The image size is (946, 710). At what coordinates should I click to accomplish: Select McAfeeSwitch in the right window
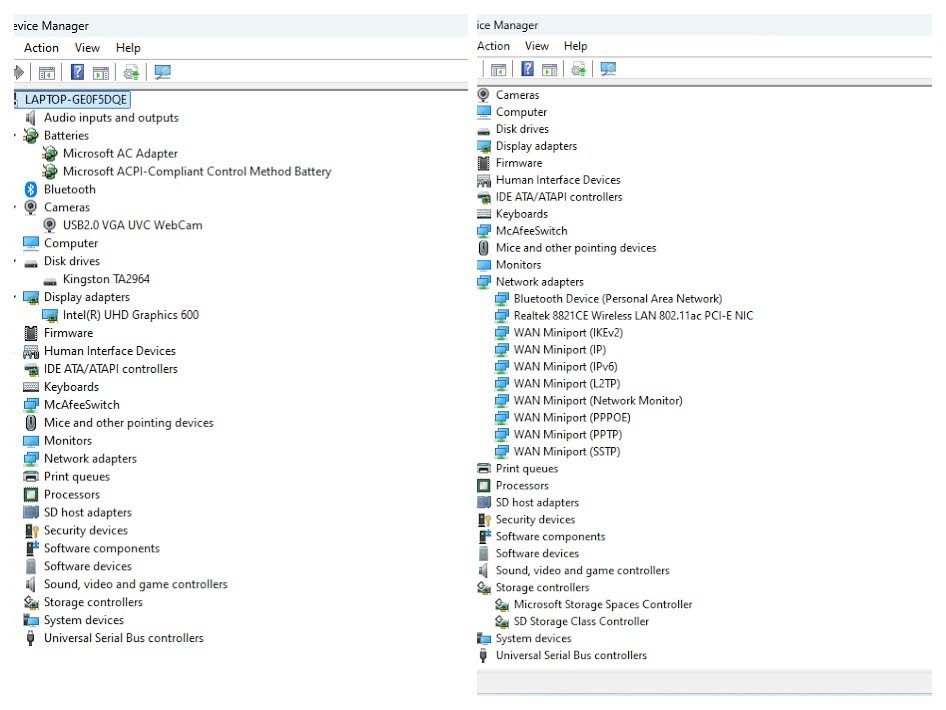(x=532, y=230)
